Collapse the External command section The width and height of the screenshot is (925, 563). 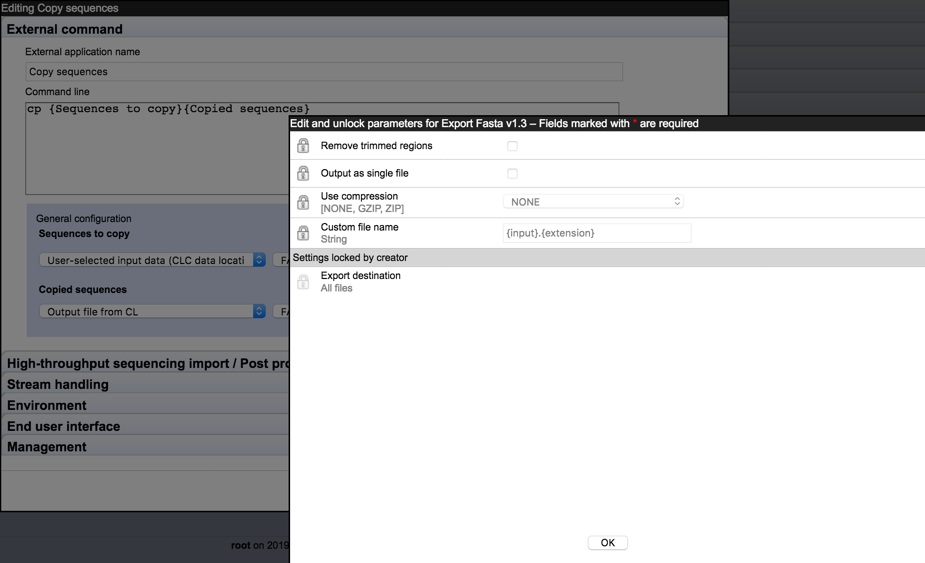click(365, 29)
